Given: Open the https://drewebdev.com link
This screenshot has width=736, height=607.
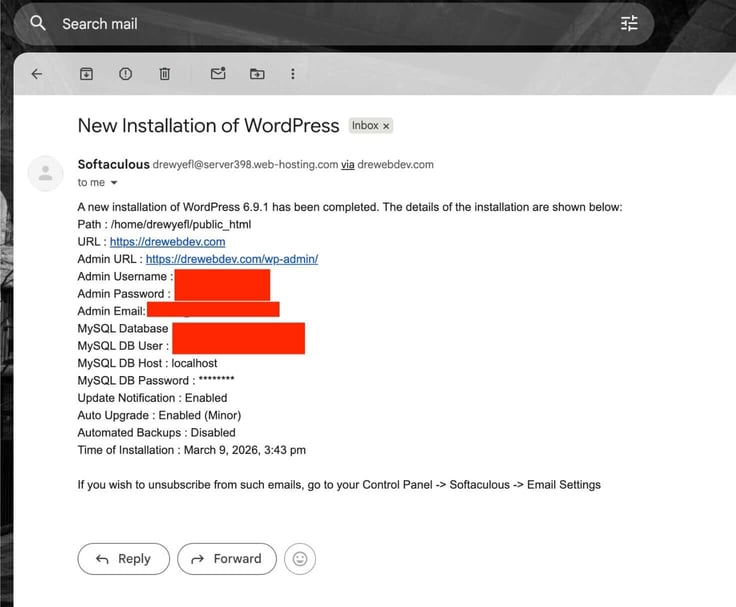Looking at the screenshot, I should point(168,242).
